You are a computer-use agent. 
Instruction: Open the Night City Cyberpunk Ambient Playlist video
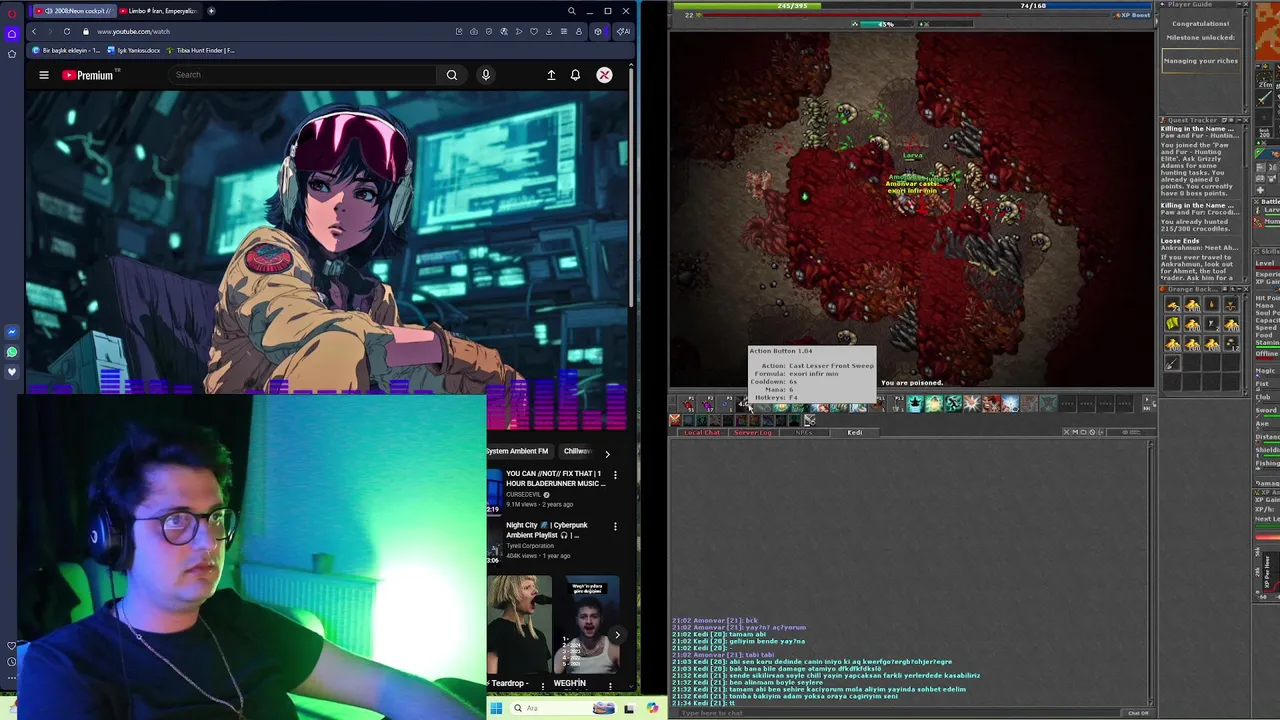(546, 530)
